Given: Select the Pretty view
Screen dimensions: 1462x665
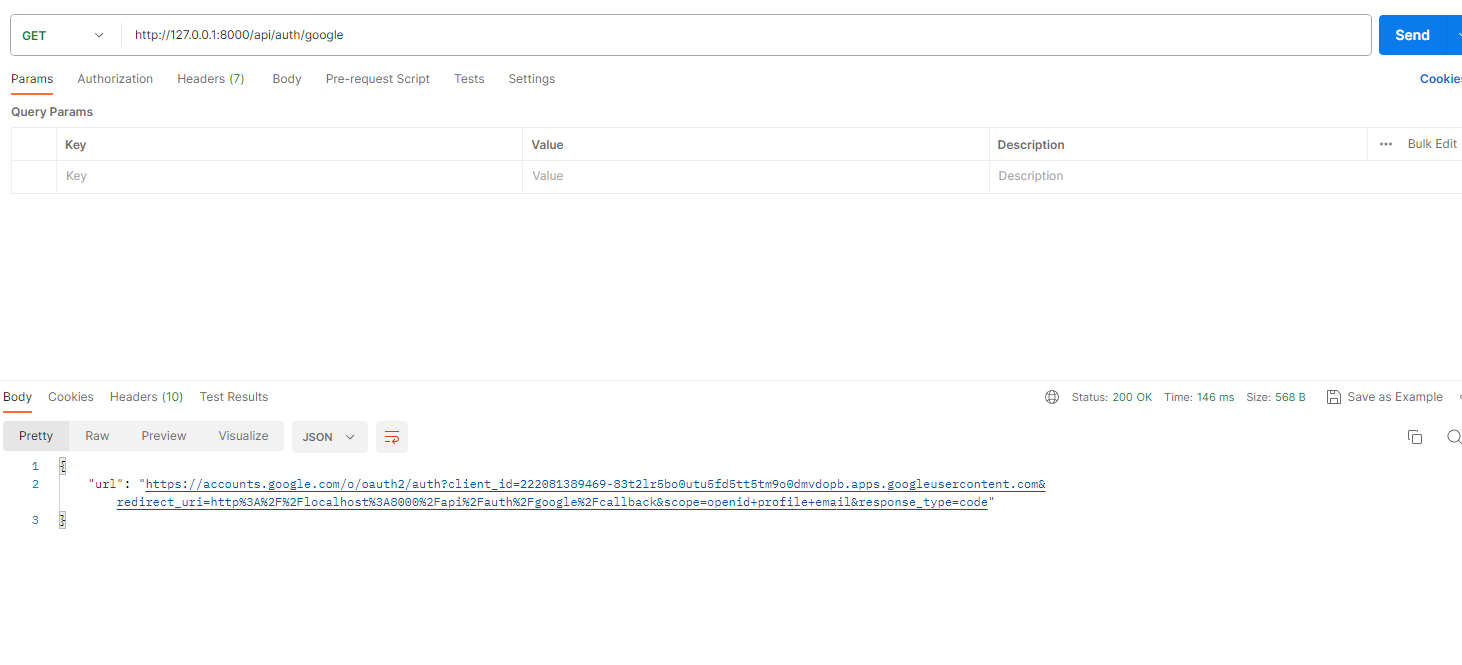Looking at the screenshot, I should pyautogui.click(x=36, y=436).
